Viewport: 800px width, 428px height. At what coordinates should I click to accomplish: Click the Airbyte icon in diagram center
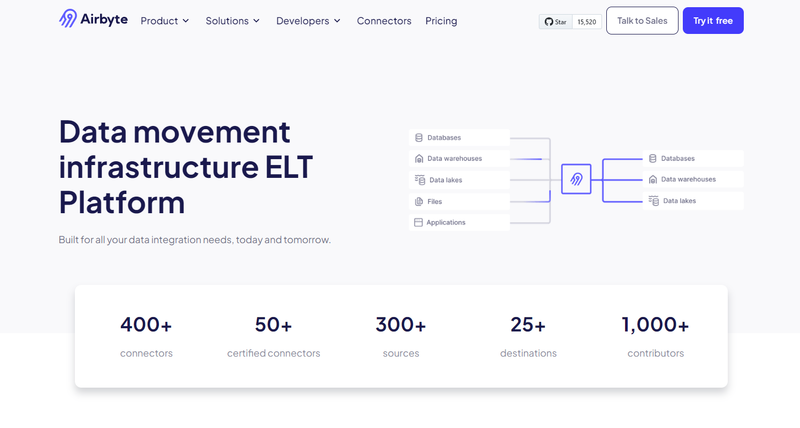click(576, 179)
